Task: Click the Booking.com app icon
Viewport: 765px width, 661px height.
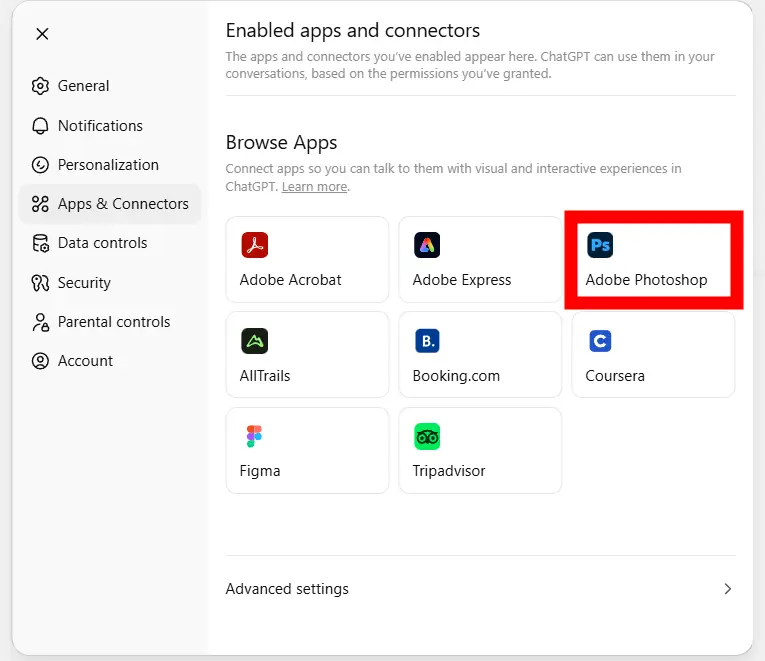Action: (427, 341)
